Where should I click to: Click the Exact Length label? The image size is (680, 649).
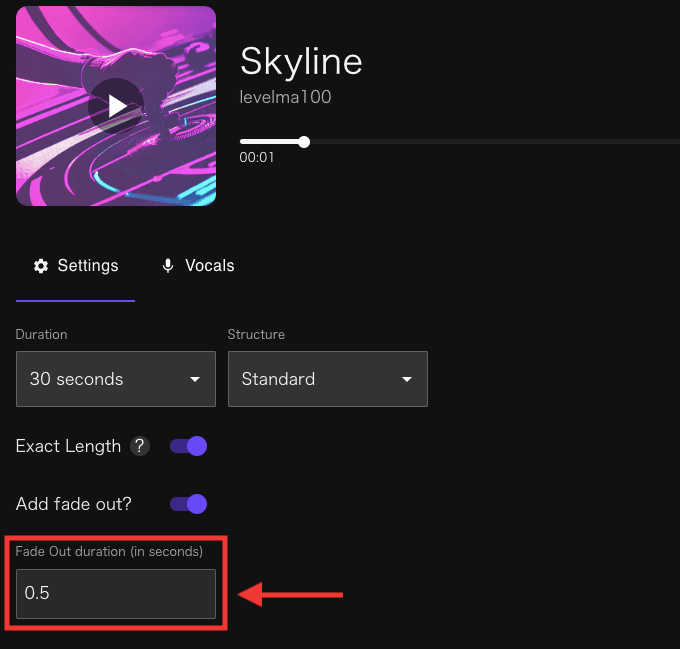68,446
